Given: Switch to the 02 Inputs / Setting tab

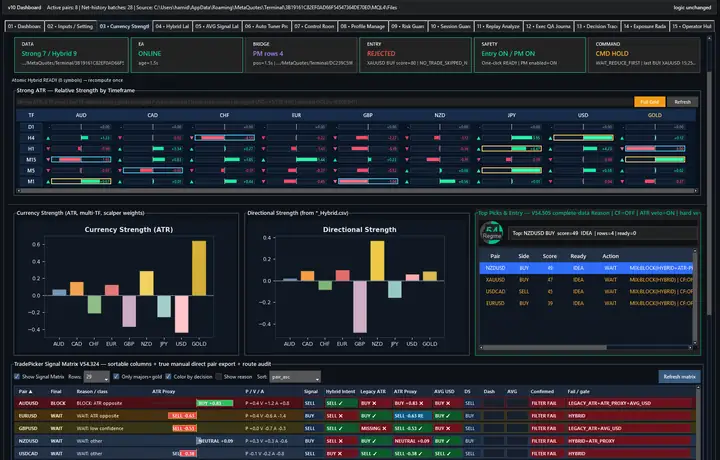Looking at the screenshot, I should (70, 27).
